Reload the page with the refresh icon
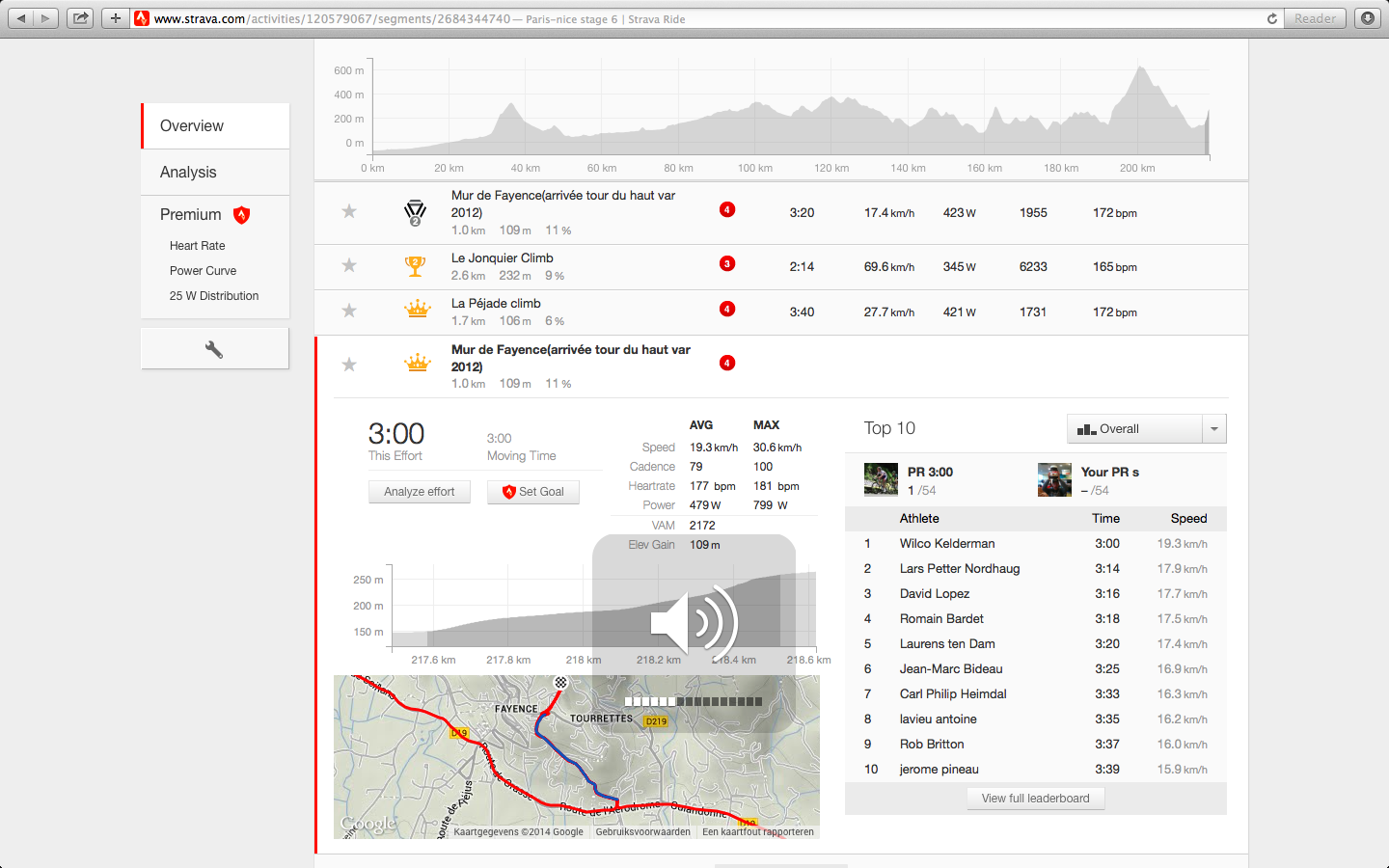Image resolution: width=1389 pixels, height=868 pixels. [1272, 18]
